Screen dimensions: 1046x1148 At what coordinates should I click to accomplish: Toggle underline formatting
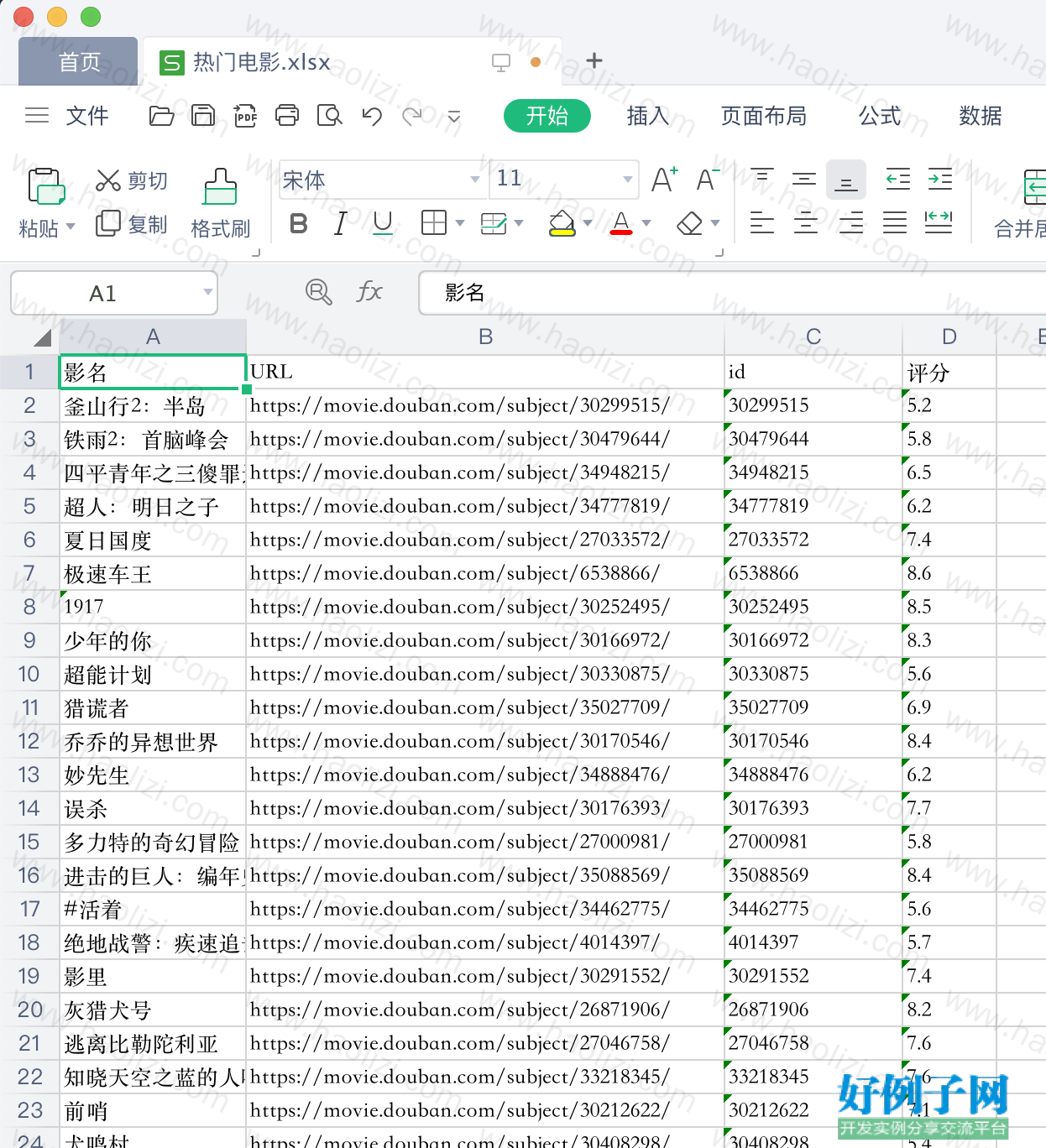click(x=383, y=223)
